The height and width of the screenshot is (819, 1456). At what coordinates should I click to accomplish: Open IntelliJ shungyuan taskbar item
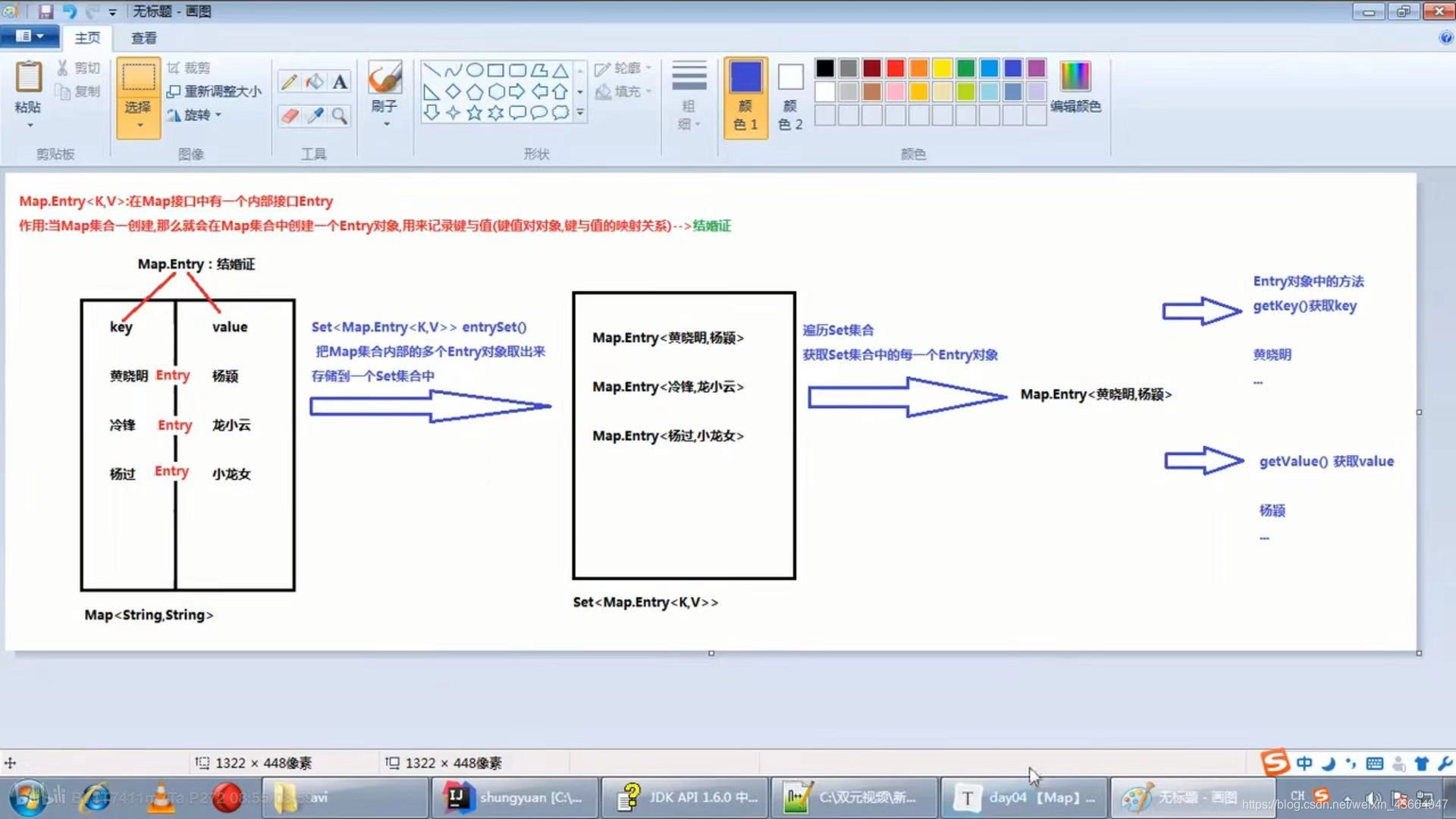(x=514, y=798)
